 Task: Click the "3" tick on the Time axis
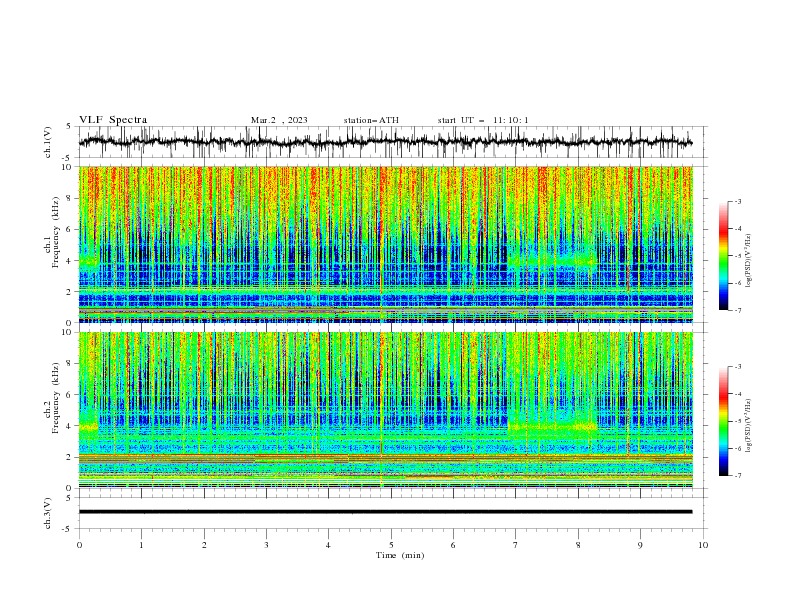266,545
